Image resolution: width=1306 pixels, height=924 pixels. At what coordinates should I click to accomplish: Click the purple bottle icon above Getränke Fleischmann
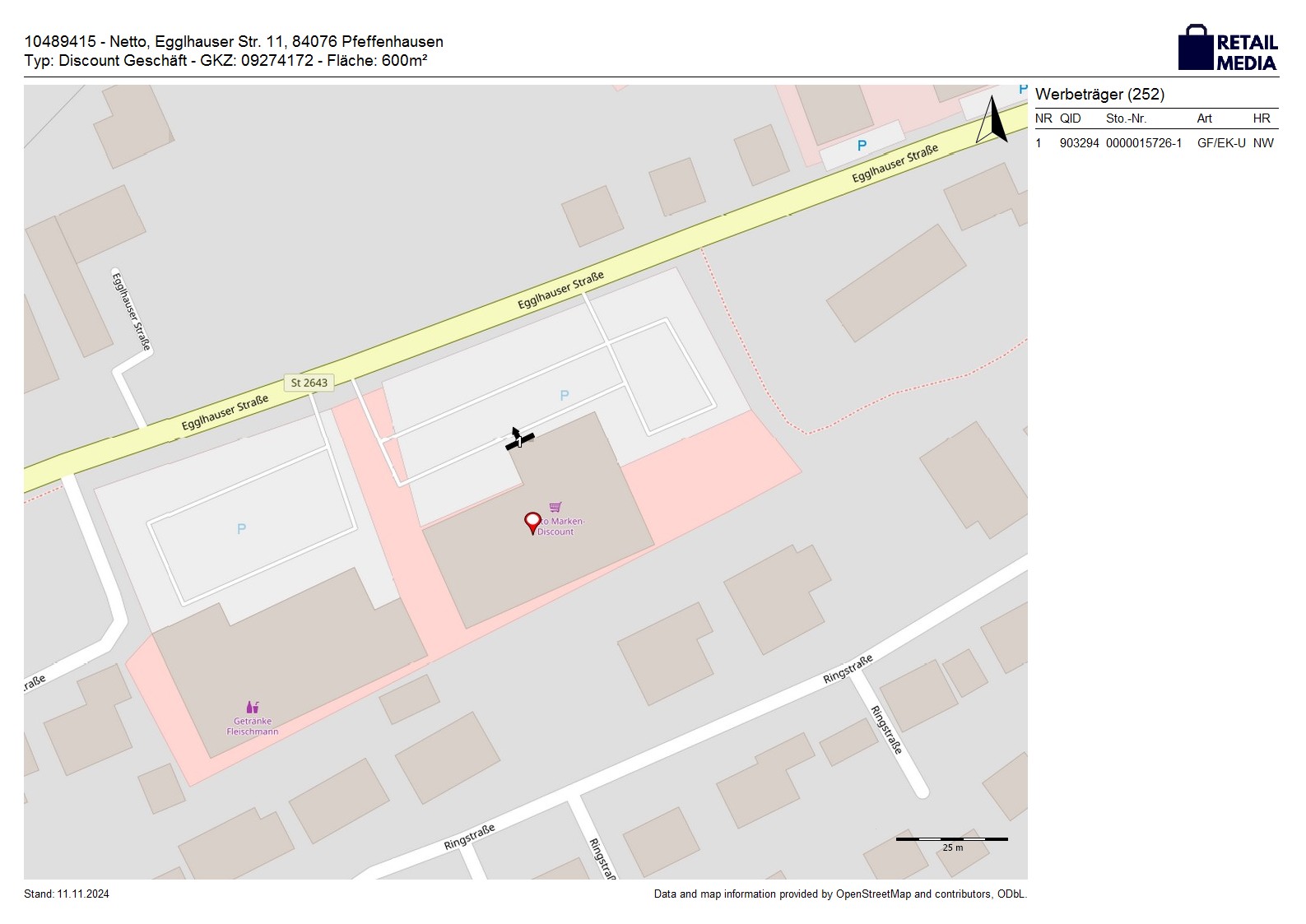252,707
